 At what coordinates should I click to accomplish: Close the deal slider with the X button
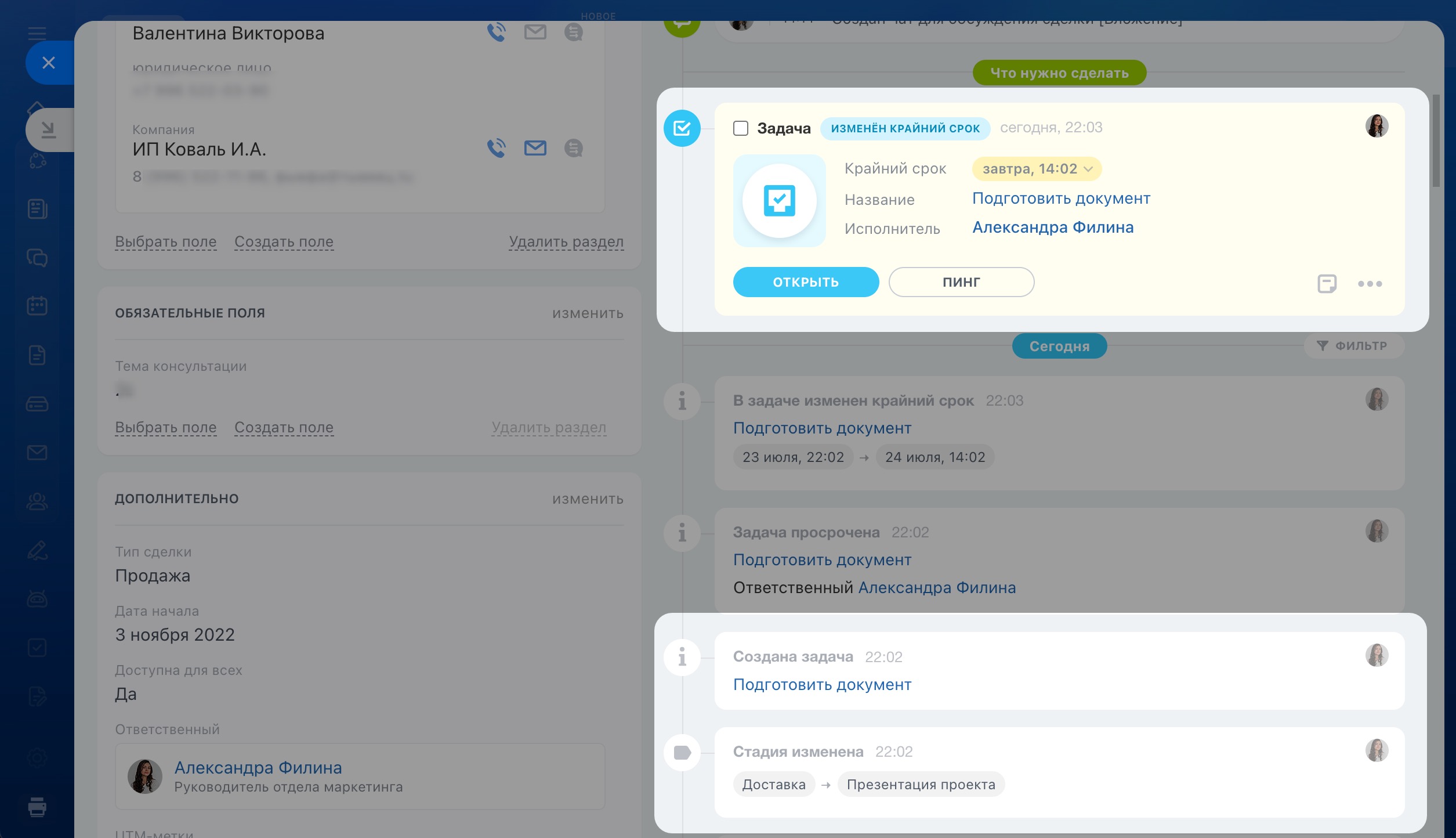(x=49, y=63)
